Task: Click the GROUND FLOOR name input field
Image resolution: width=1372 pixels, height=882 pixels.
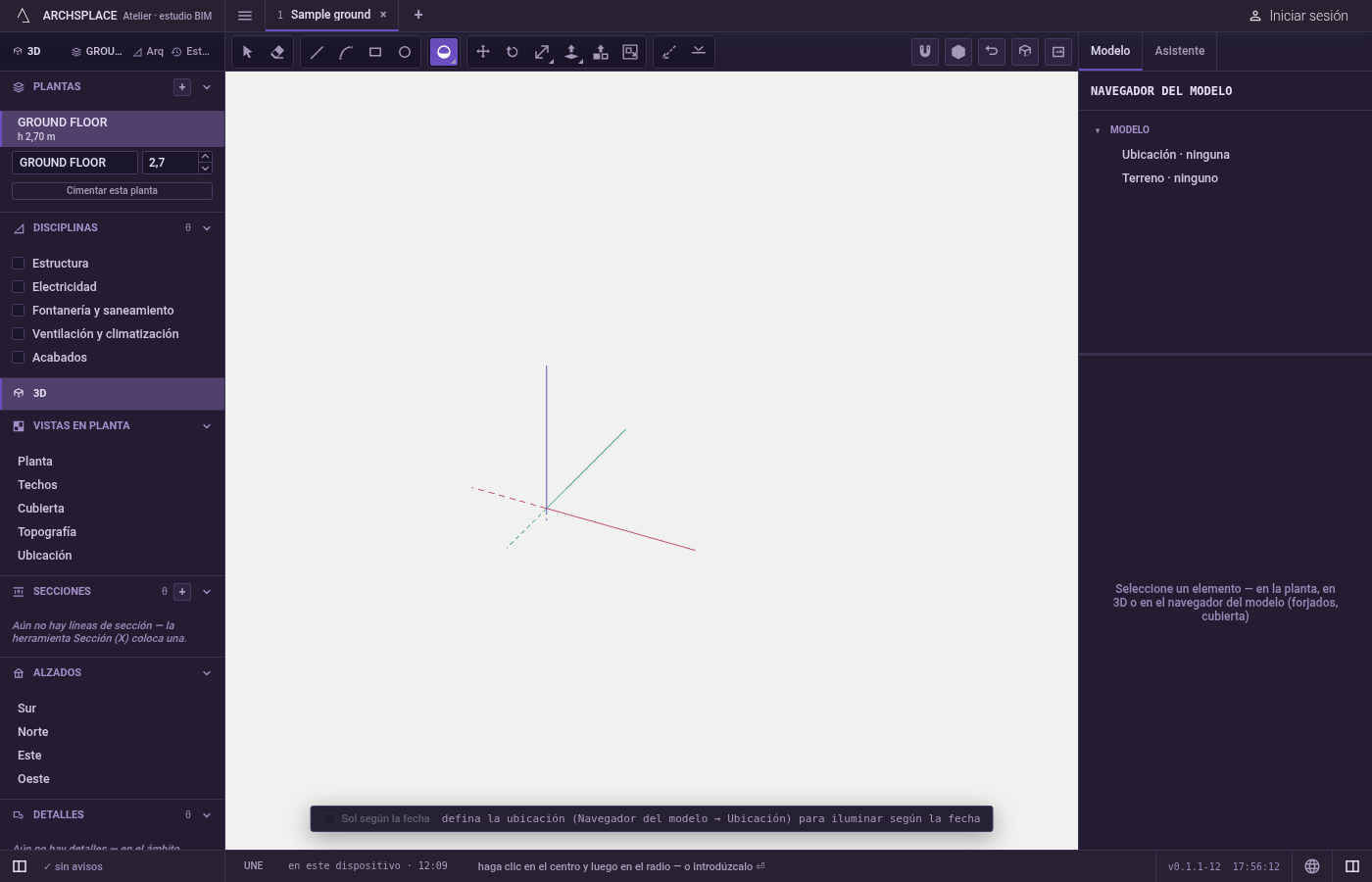Action: click(x=74, y=163)
